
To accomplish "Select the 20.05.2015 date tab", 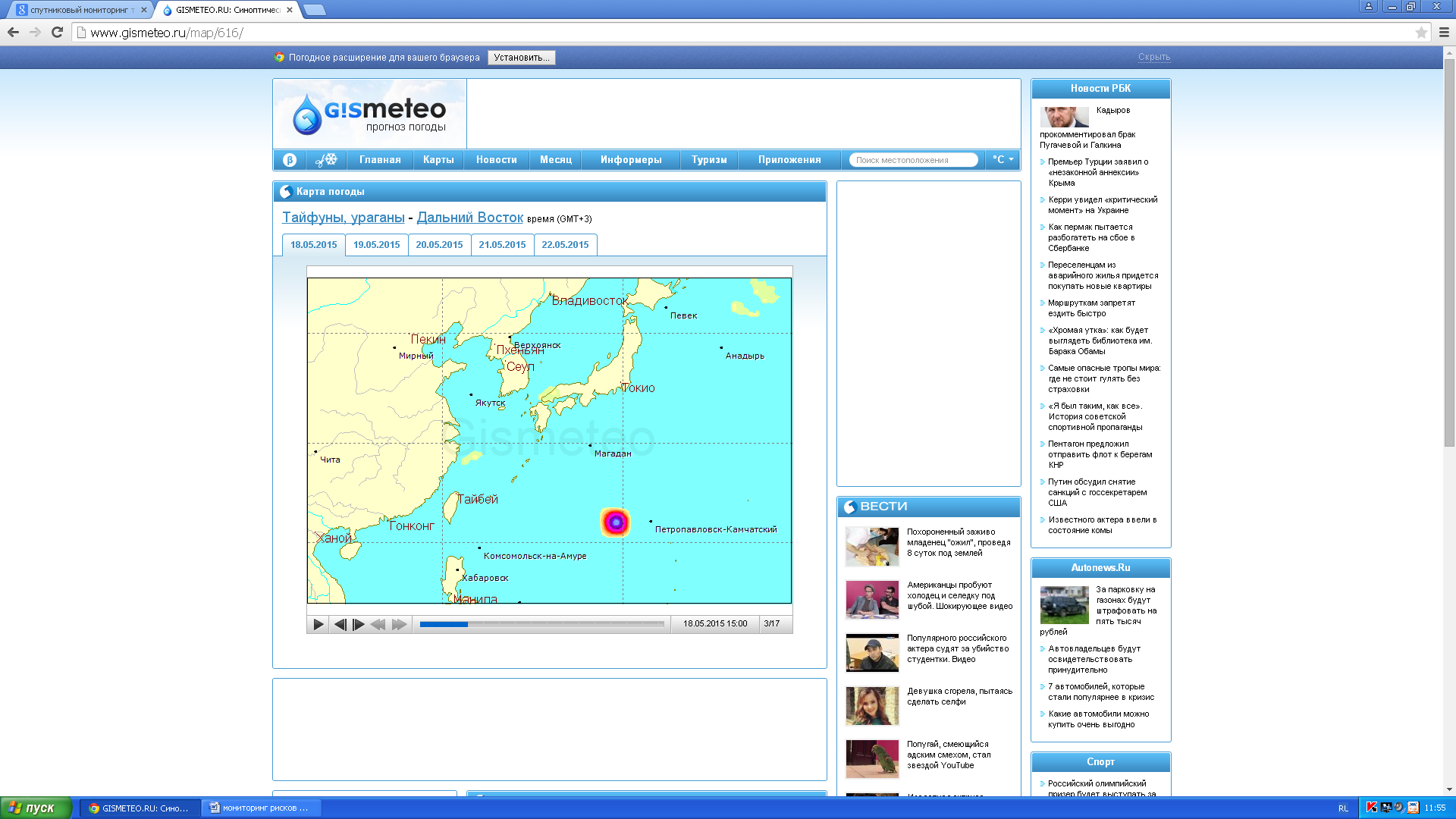I will 439,245.
